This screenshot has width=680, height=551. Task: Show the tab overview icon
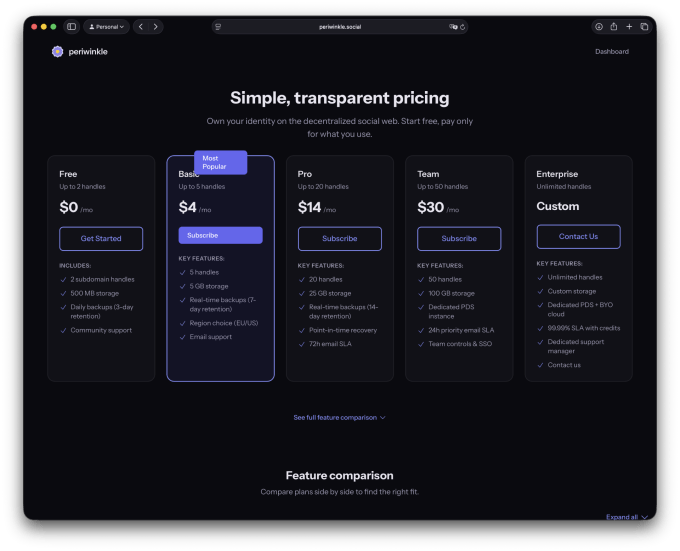[x=644, y=27]
